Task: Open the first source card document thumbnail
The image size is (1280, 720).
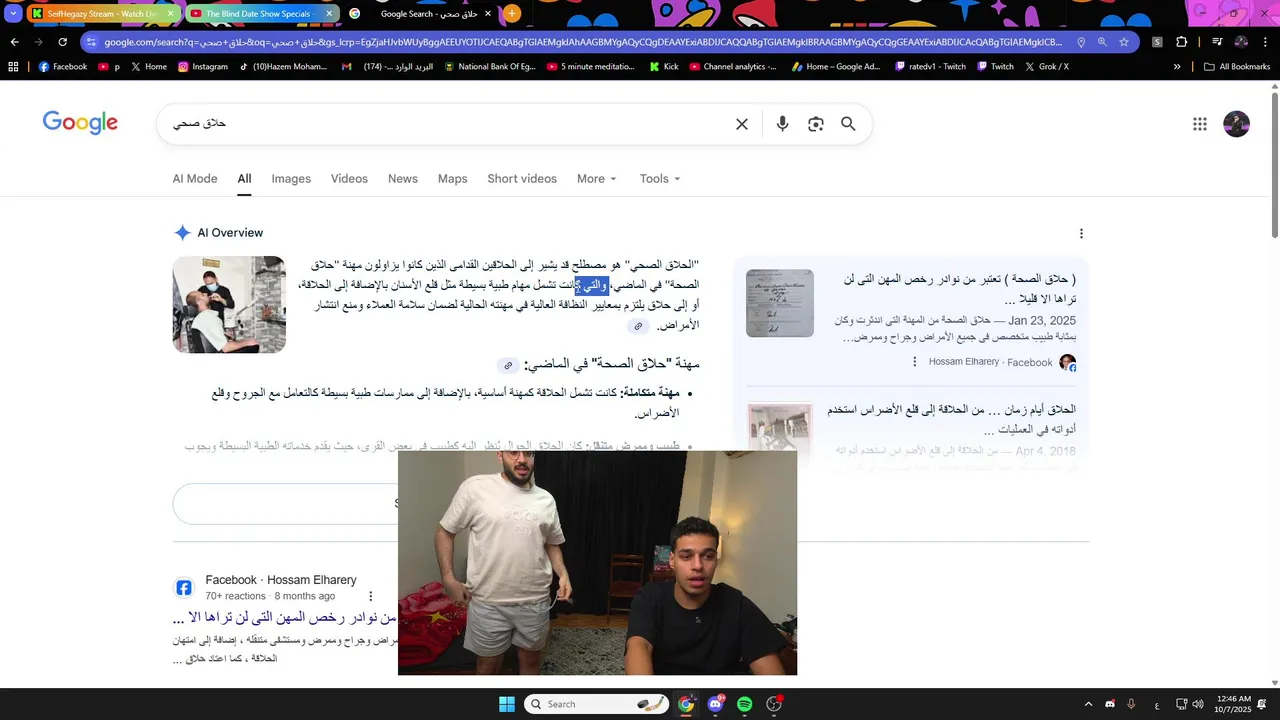Action: [780, 303]
